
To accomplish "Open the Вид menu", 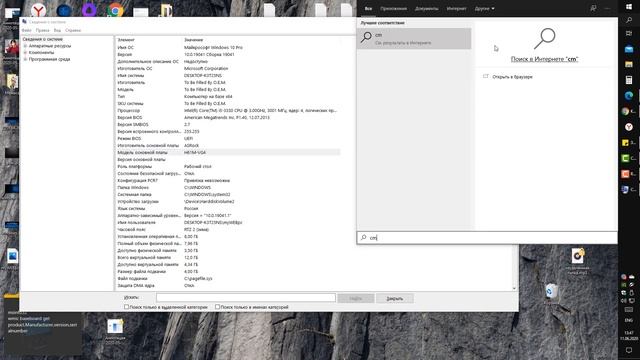I will click(x=57, y=30).
